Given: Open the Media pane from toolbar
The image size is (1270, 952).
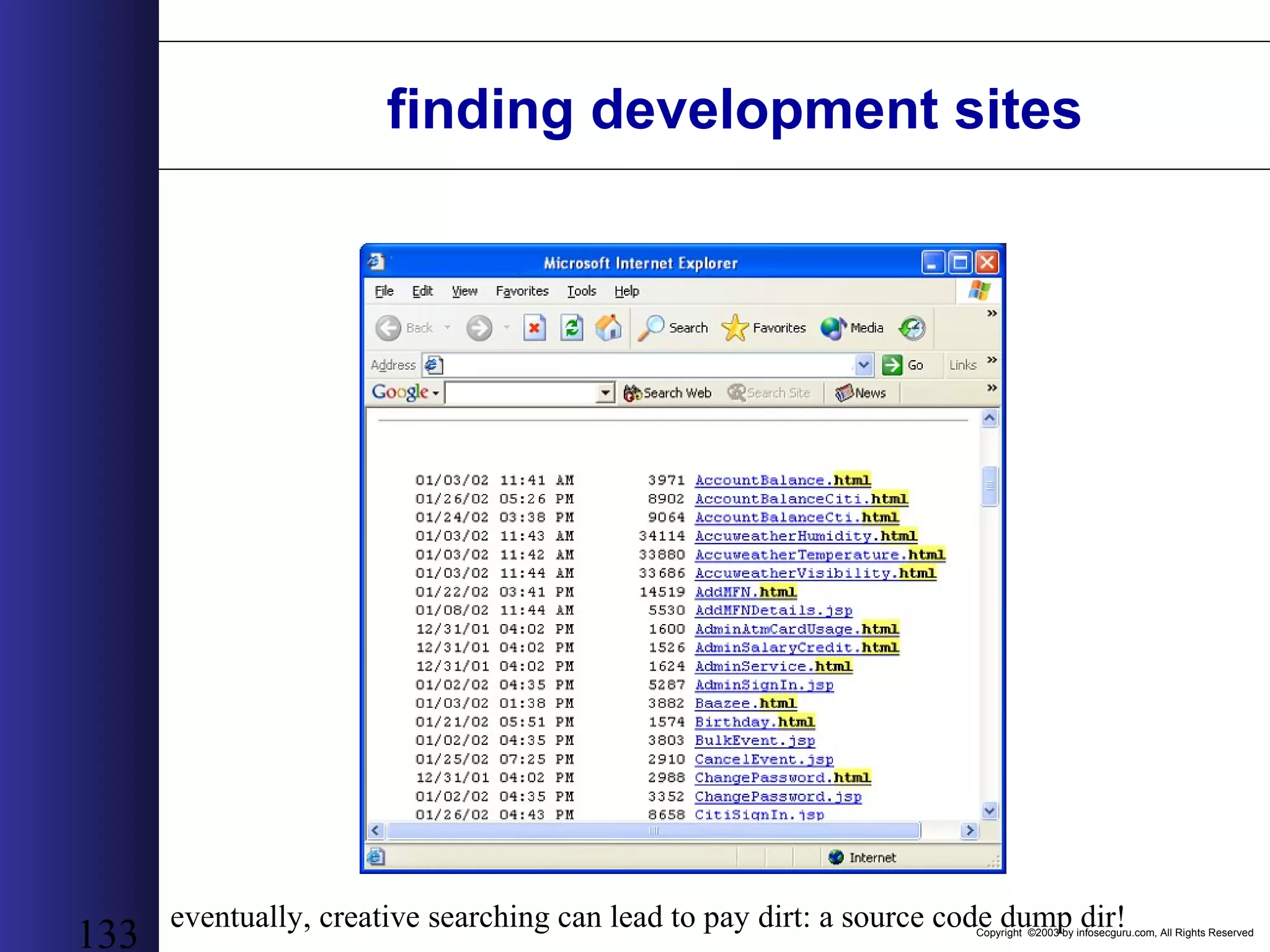Looking at the screenshot, I should [x=852, y=328].
